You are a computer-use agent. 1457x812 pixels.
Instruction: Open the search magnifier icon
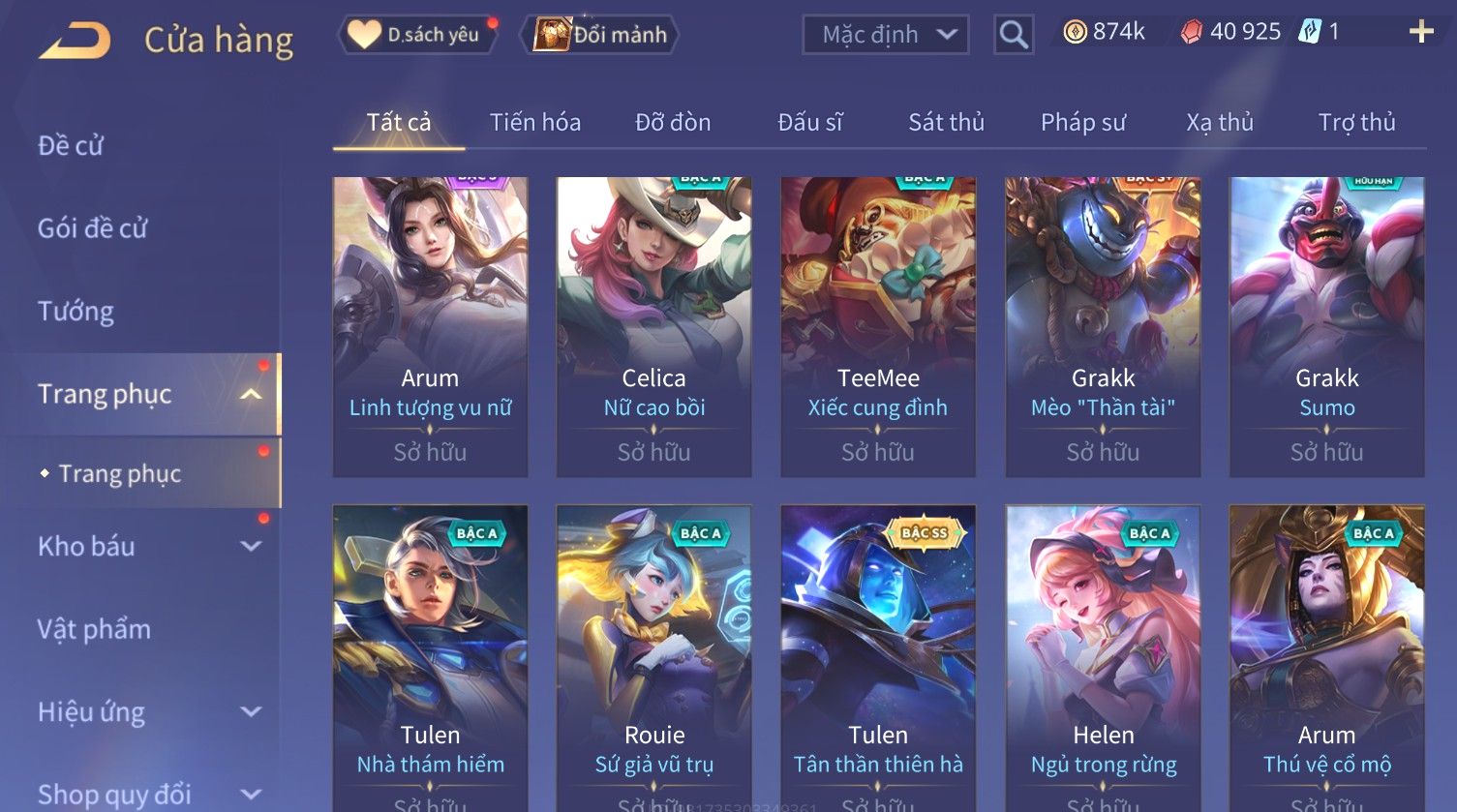(1014, 35)
